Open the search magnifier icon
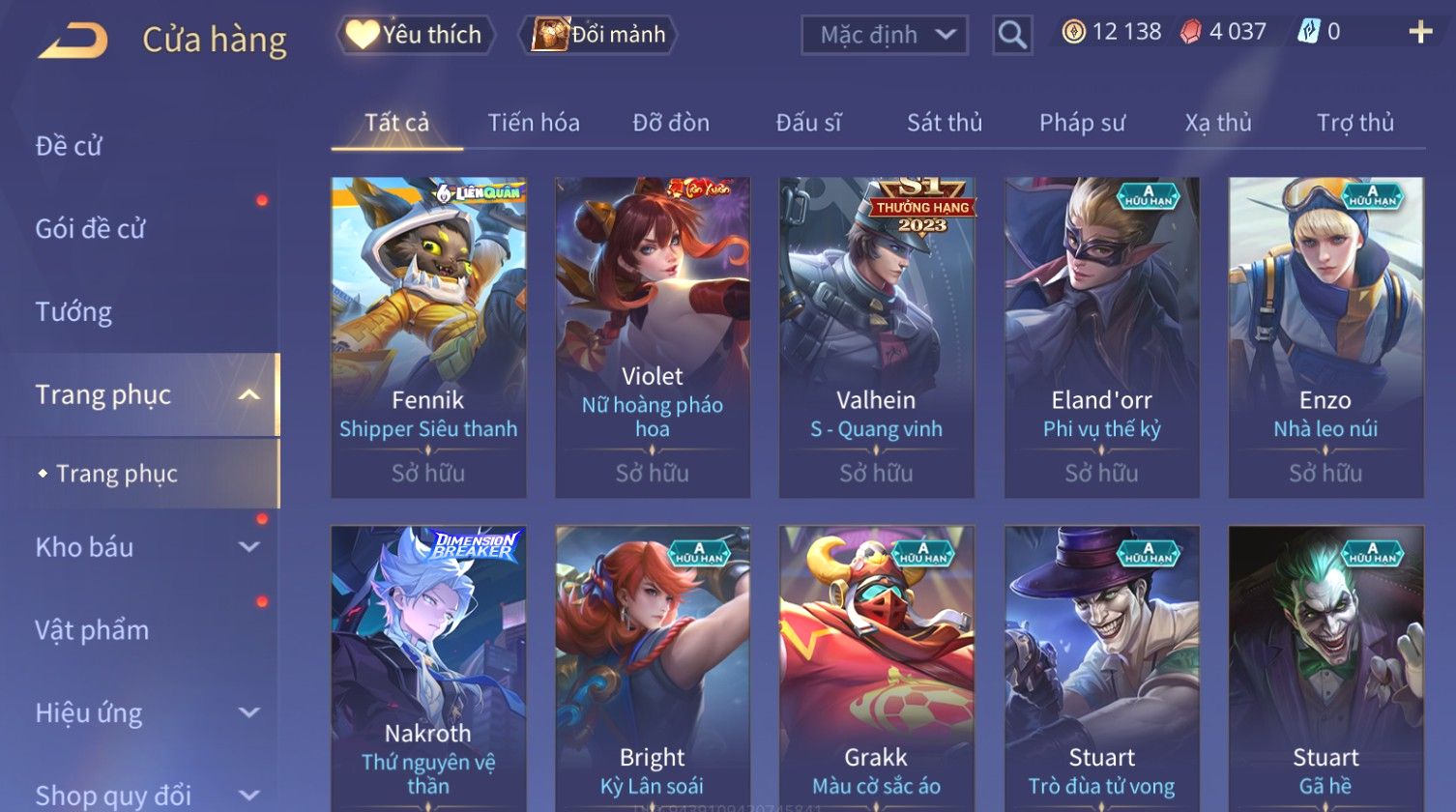Screen dimensions: 1456x812 [x=1012, y=35]
